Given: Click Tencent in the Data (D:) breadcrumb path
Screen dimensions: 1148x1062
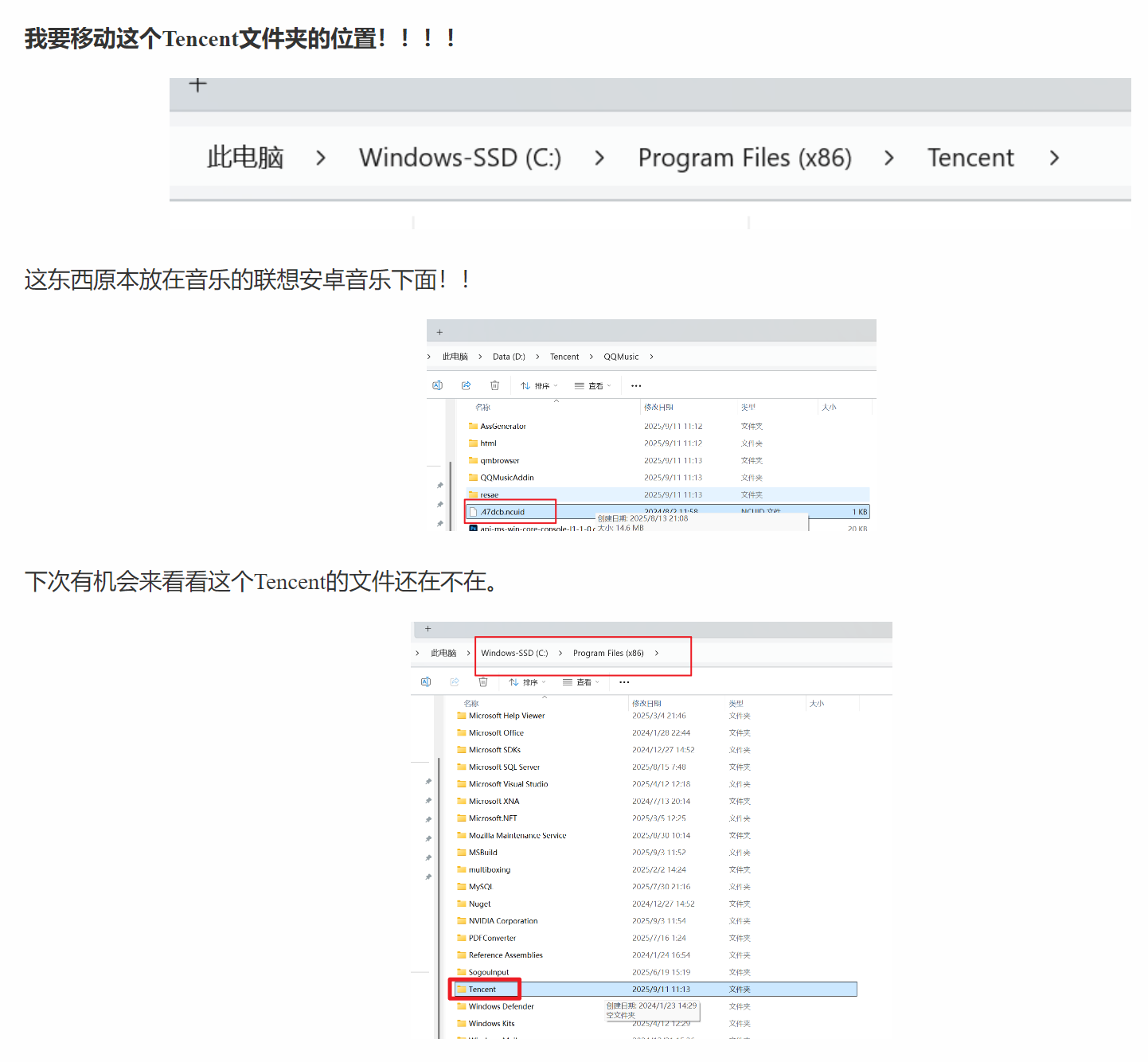Looking at the screenshot, I should (564, 357).
